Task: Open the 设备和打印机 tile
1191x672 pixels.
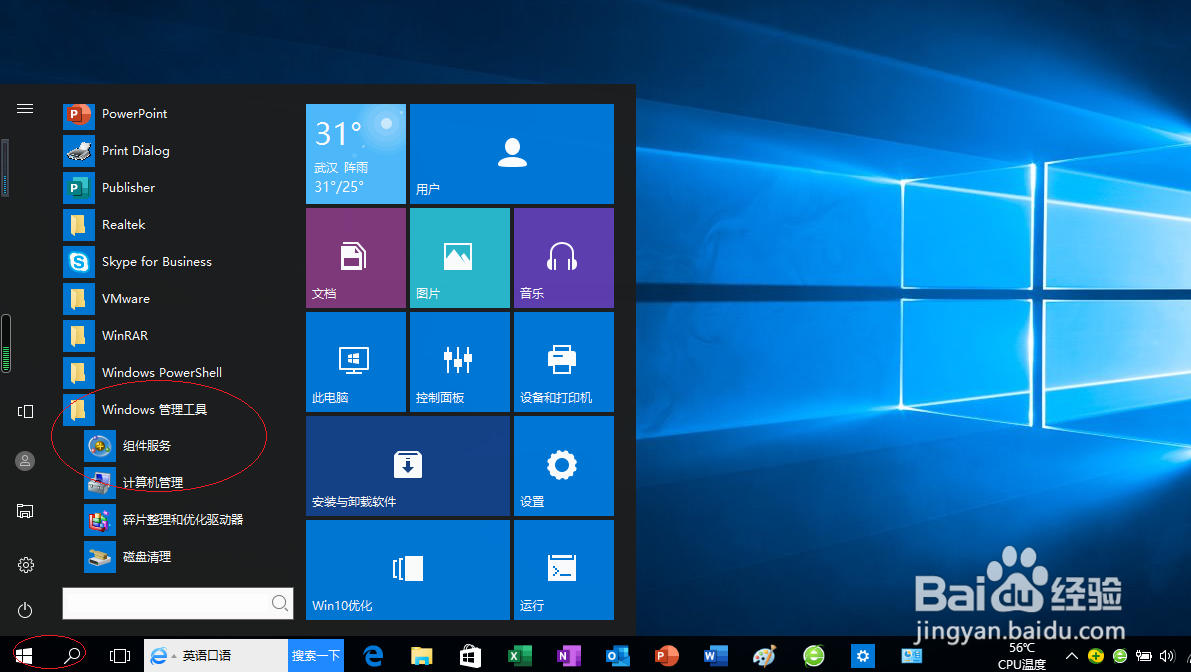Action: point(563,361)
